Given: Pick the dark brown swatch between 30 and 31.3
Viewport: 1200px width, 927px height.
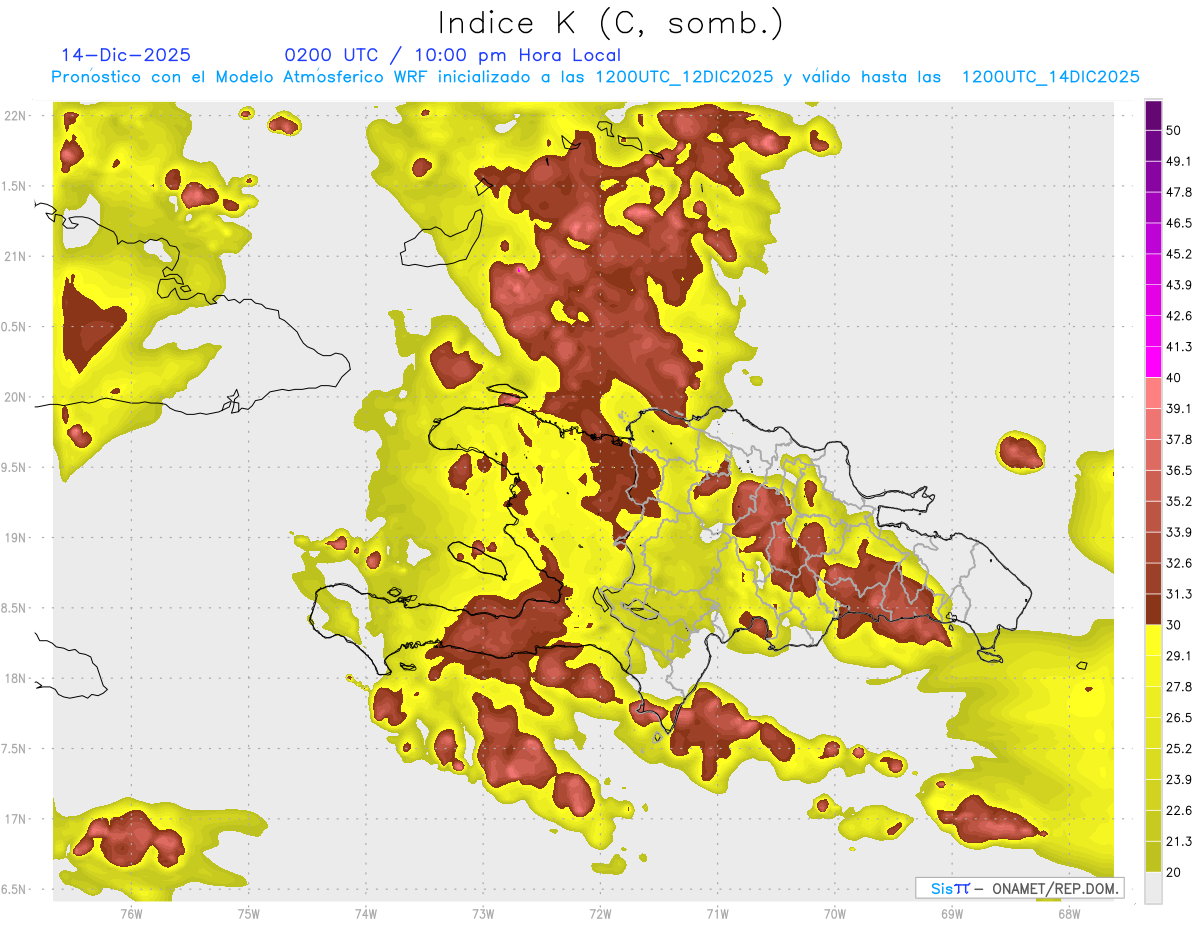Looking at the screenshot, I should (1154, 610).
